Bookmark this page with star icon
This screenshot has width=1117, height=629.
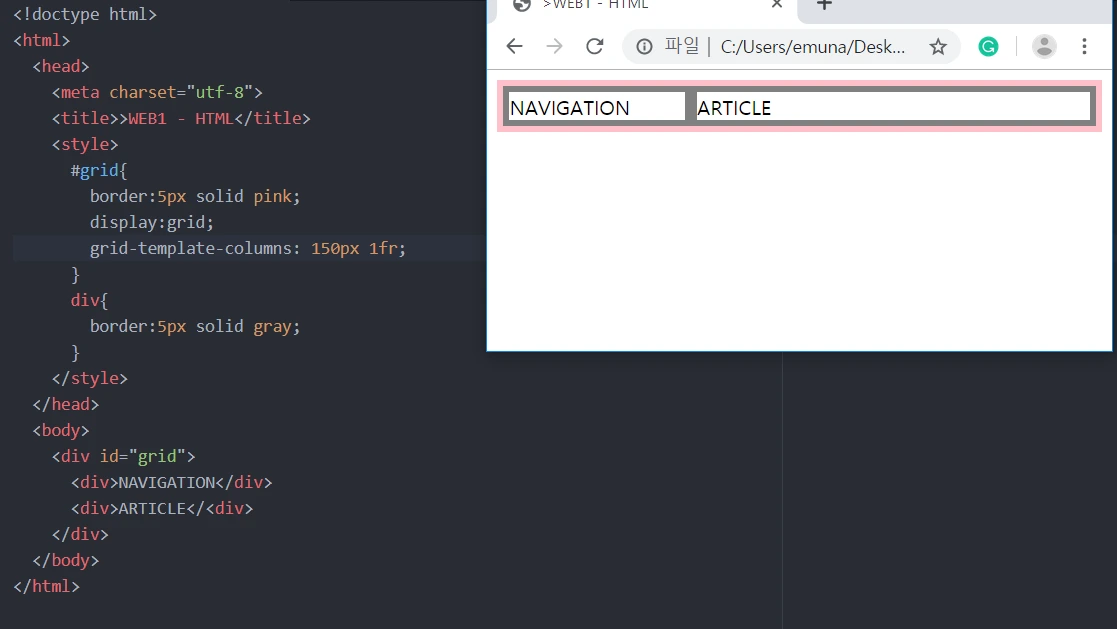point(938,47)
